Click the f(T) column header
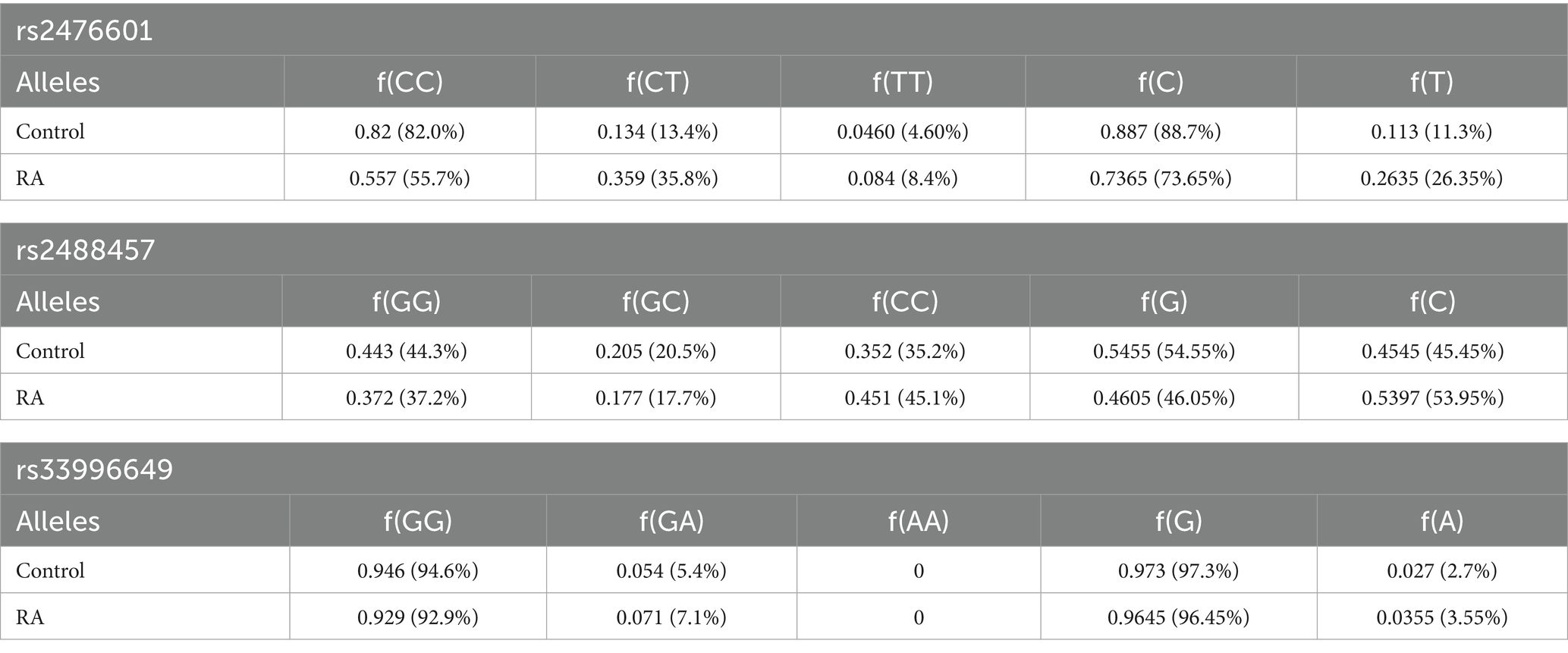Screen dimensions: 1568x653 coord(1431,82)
